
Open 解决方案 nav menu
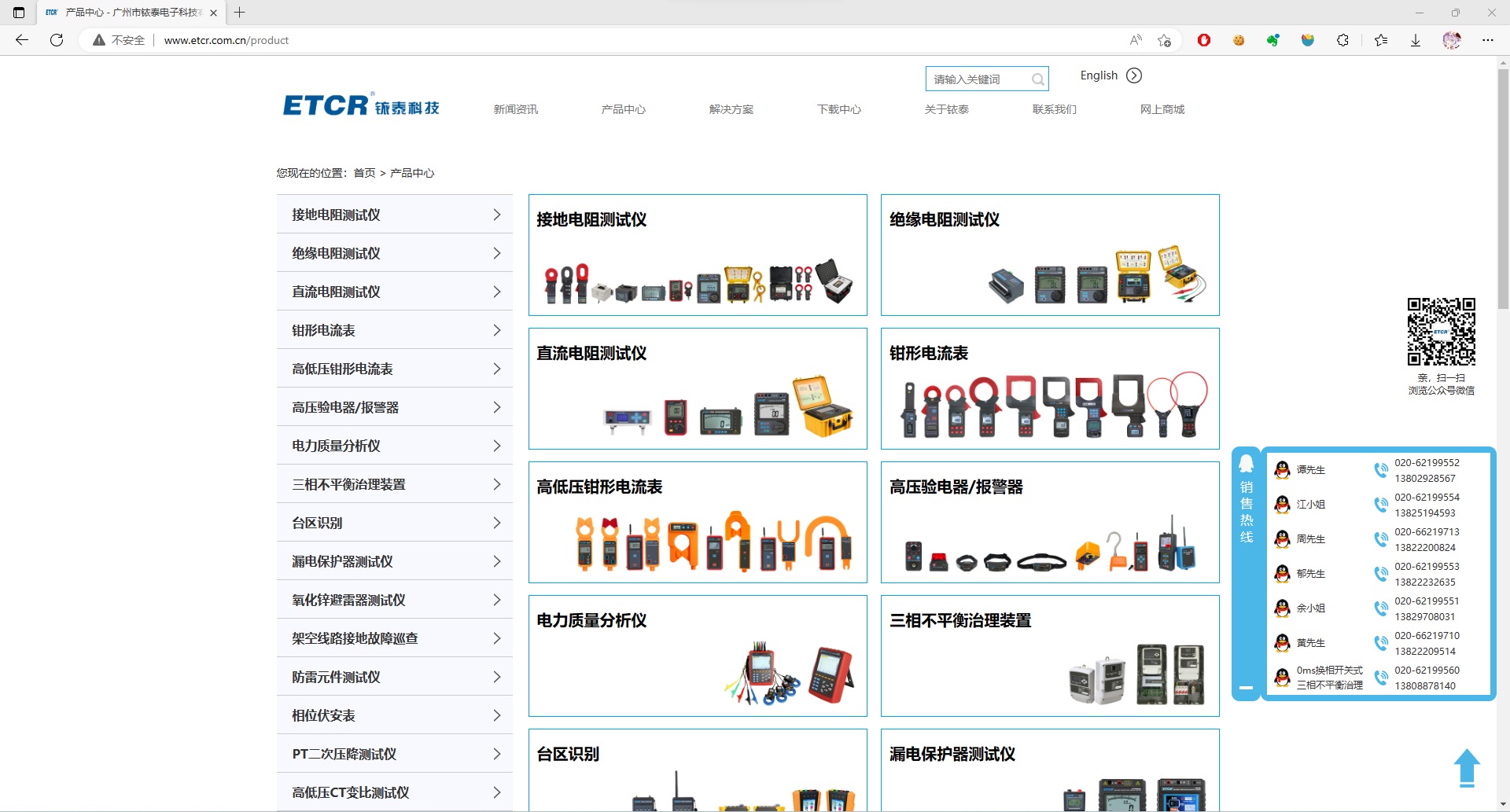(x=731, y=109)
